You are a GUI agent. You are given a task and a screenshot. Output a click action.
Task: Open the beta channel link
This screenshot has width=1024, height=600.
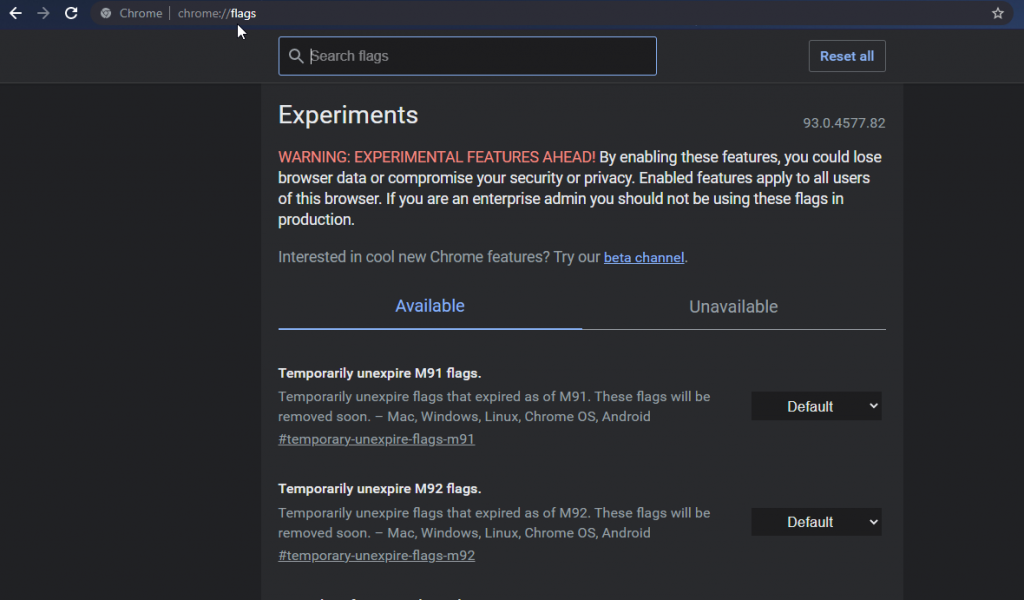[x=644, y=257]
